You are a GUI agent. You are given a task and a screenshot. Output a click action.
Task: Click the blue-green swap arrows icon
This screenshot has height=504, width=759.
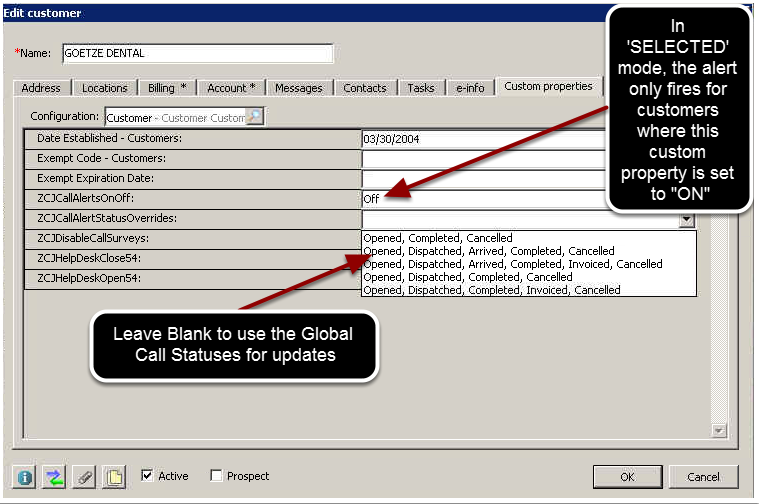[54, 477]
